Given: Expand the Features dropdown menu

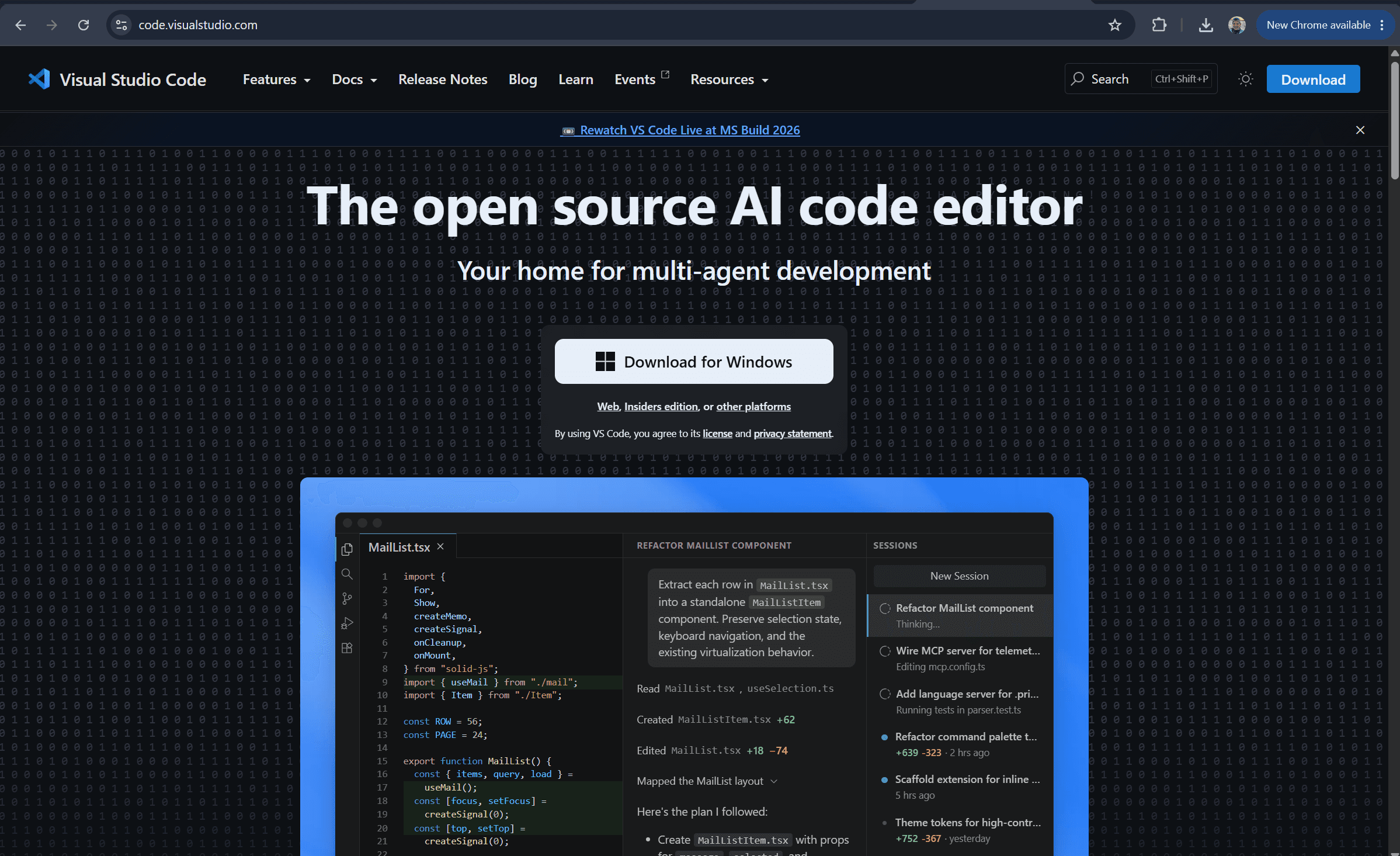Looking at the screenshot, I should pyautogui.click(x=276, y=79).
